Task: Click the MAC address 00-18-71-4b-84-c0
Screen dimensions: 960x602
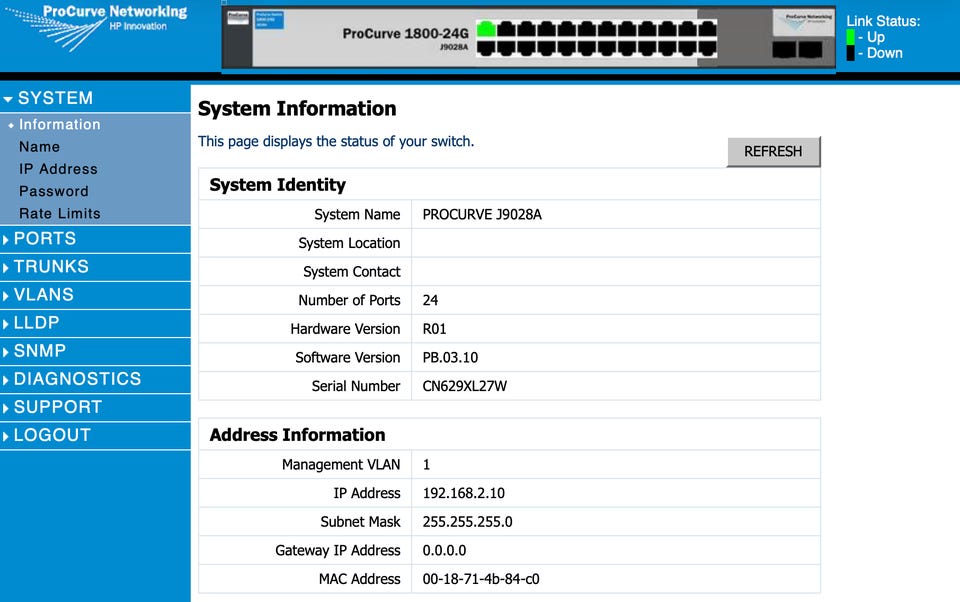Action: click(481, 579)
